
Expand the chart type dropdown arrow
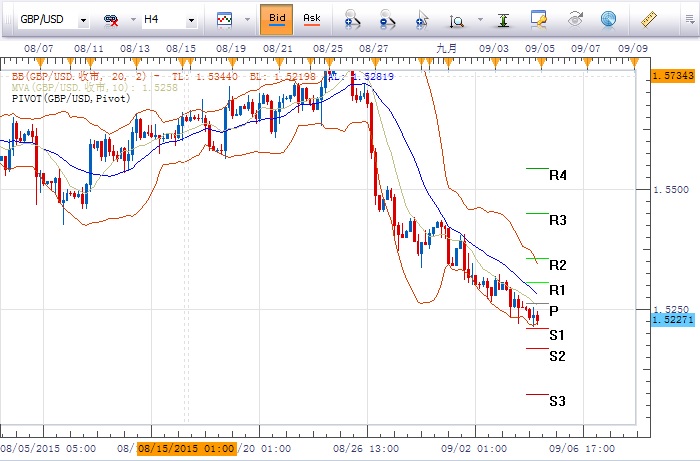click(x=244, y=19)
